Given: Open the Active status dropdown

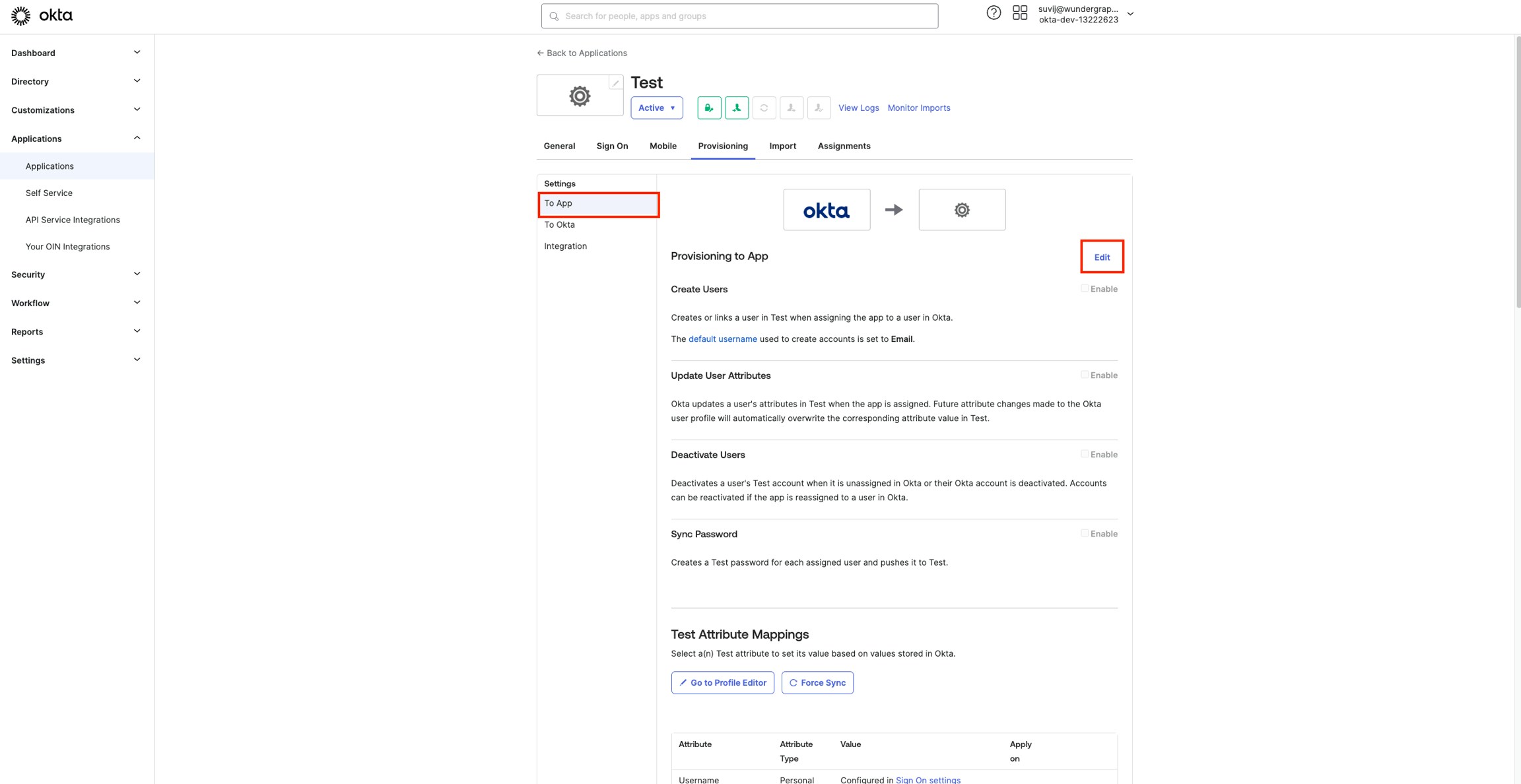Looking at the screenshot, I should pos(656,108).
